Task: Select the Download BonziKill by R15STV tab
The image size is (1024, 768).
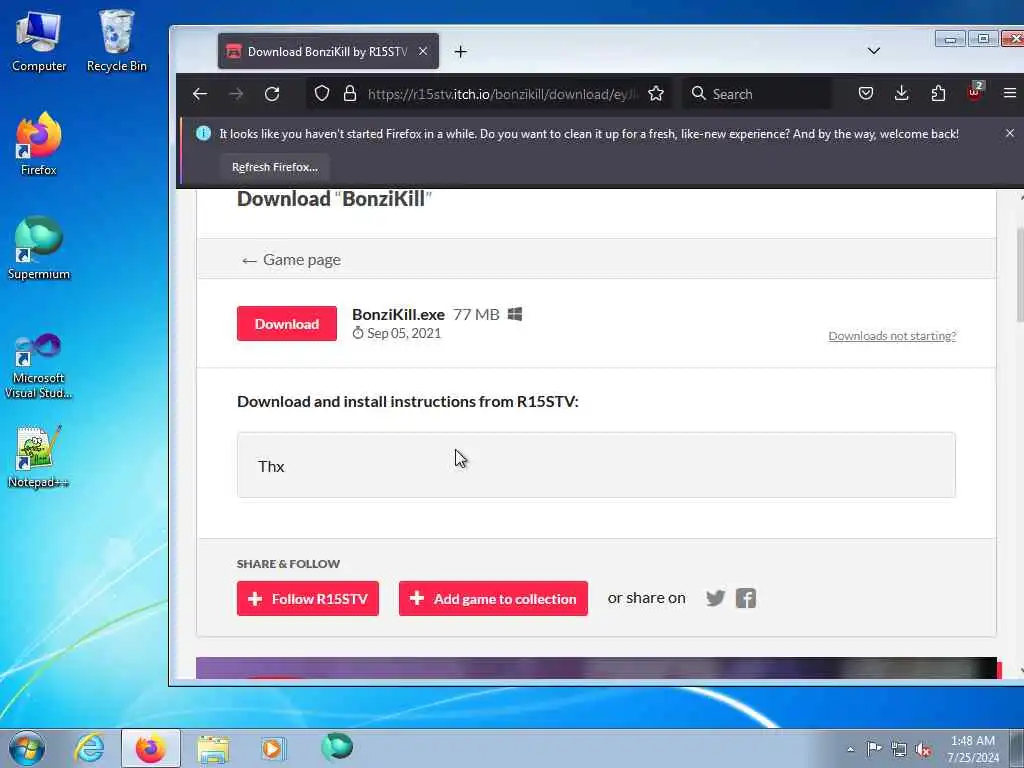Action: click(x=328, y=52)
